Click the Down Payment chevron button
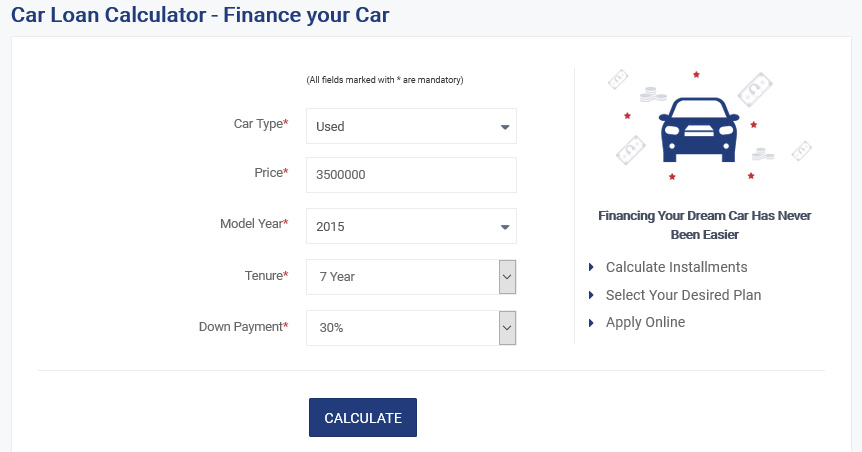This screenshot has height=452, width=862. pos(507,328)
